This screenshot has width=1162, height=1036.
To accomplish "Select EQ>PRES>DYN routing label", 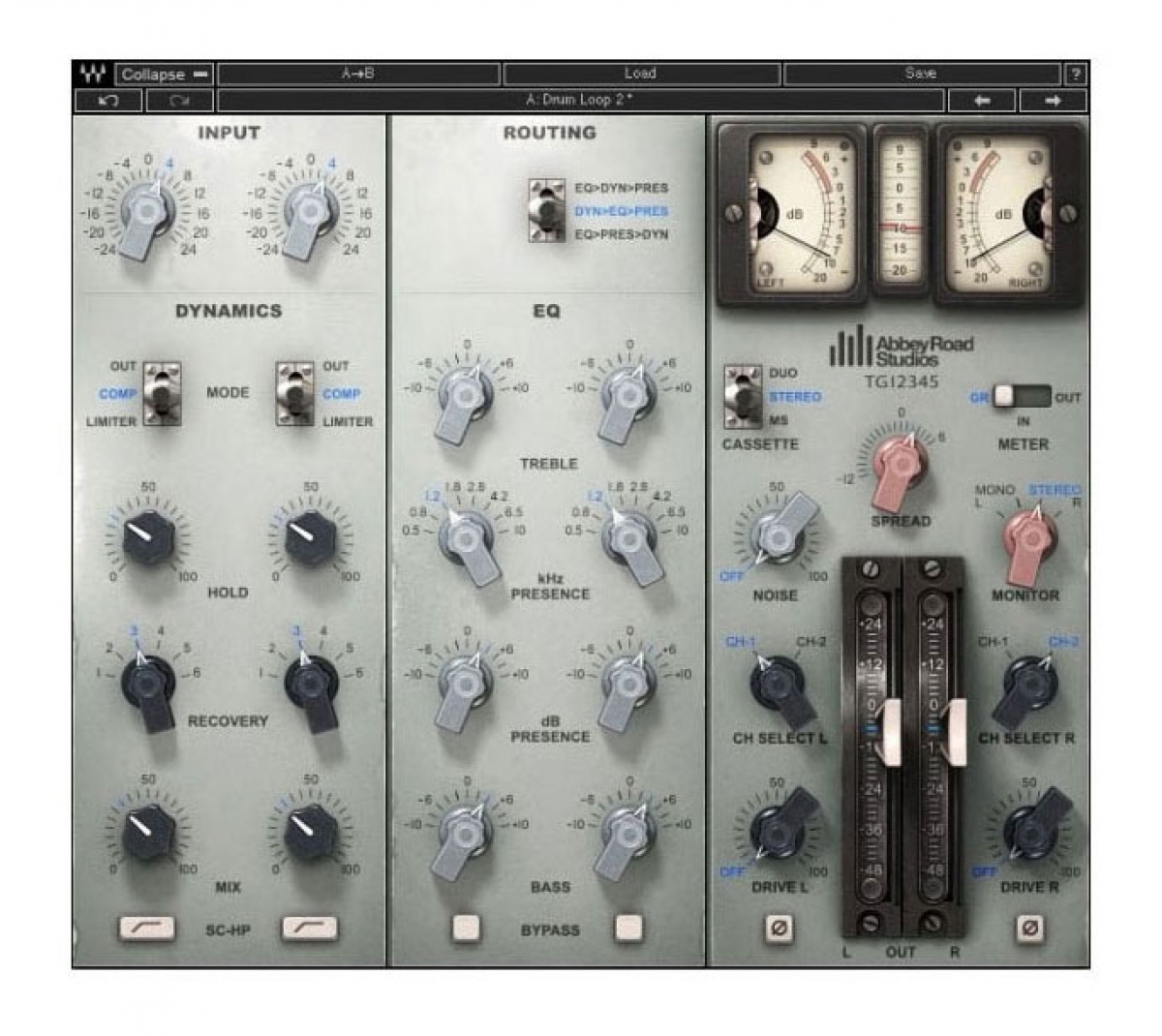I will (x=622, y=234).
